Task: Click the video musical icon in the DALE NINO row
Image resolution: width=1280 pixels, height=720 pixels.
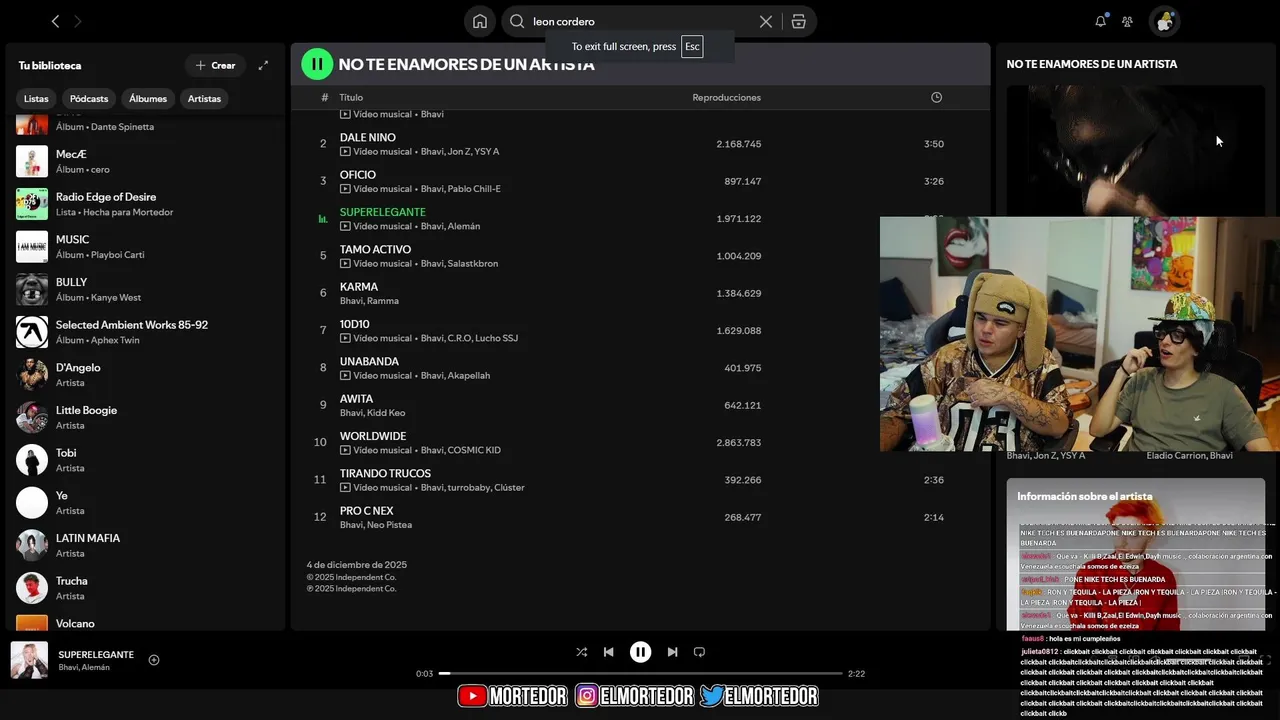Action: [x=345, y=152]
